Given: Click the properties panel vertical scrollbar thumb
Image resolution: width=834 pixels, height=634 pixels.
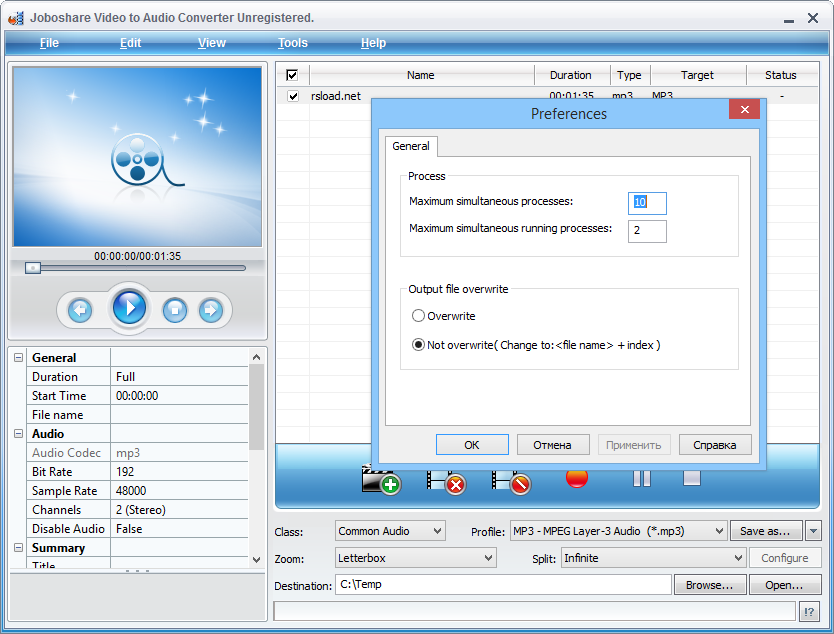Looking at the screenshot, I should click(x=256, y=408).
